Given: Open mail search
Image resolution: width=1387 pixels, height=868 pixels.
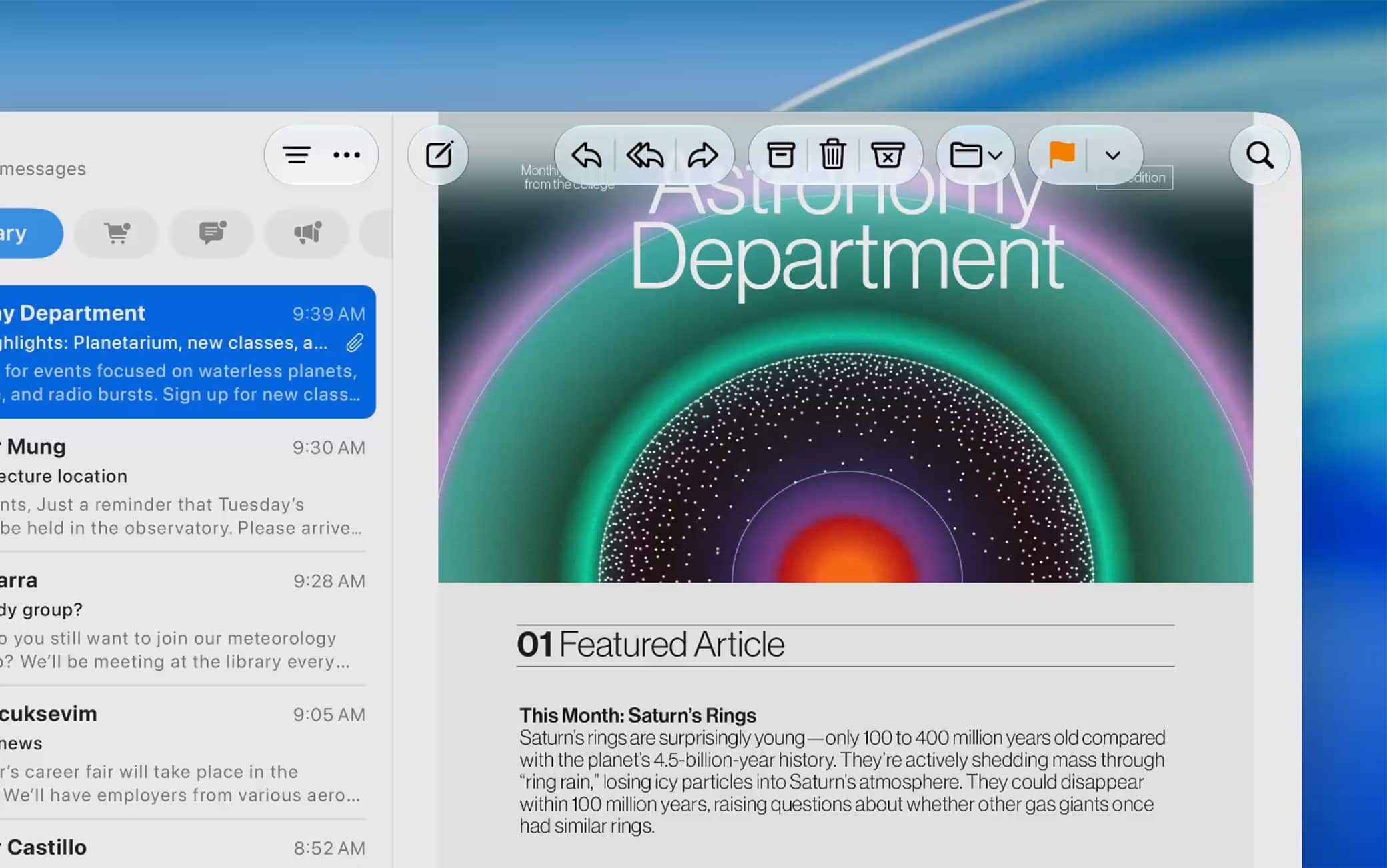Looking at the screenshot, I should (1260, 155).
